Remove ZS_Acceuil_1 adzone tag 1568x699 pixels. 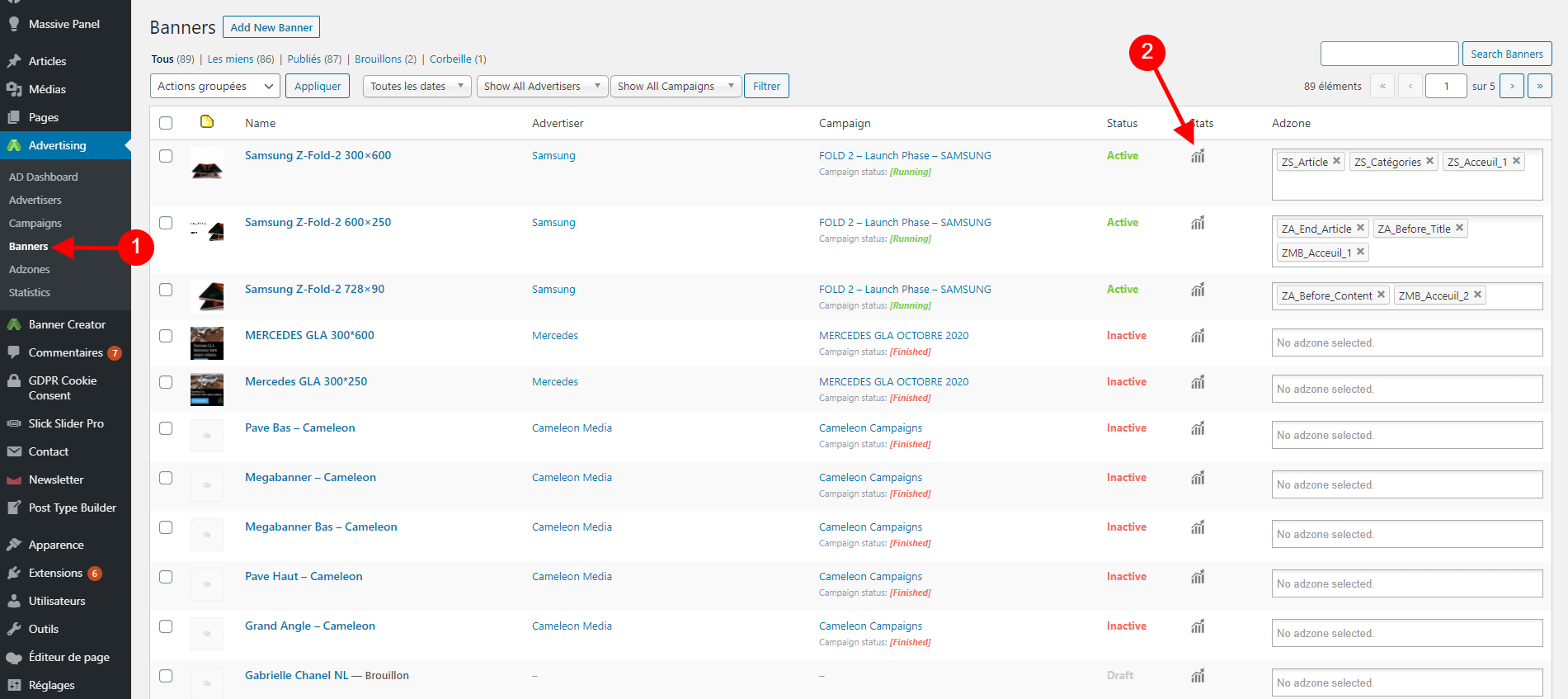click(x=1516, y=161)
